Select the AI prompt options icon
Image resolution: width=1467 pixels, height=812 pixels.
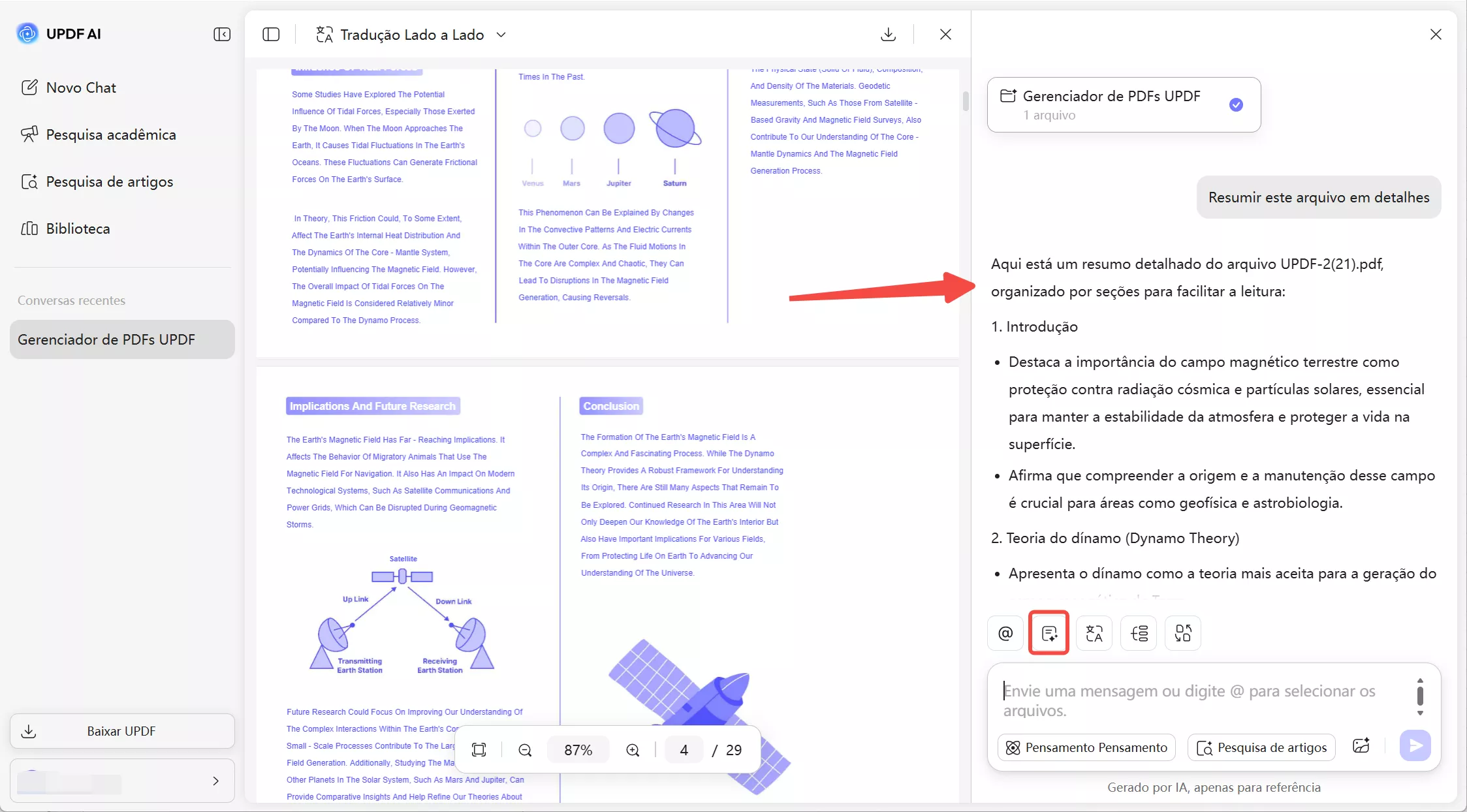[1138, 632]
